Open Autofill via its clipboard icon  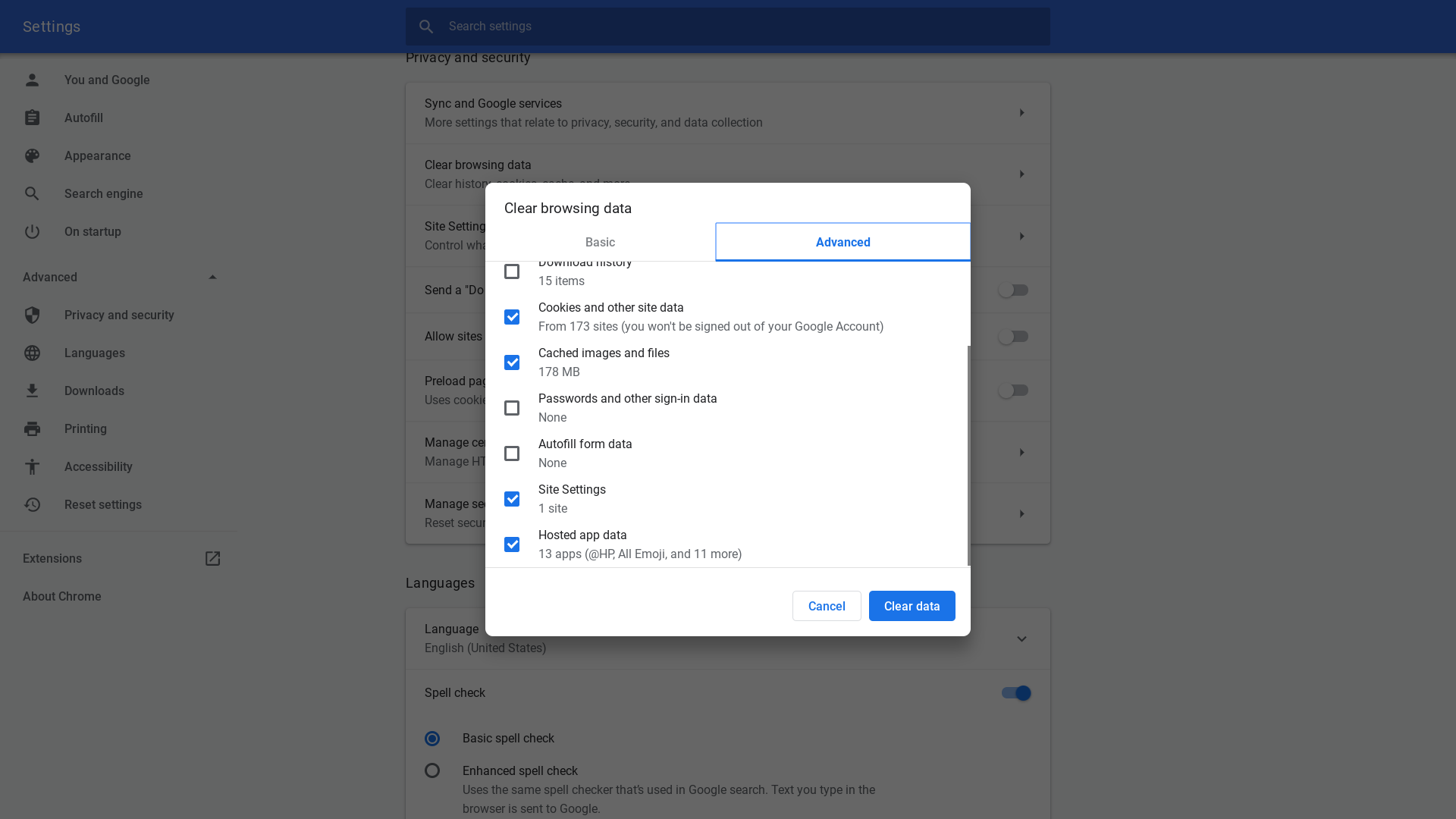[x=32, y=118]
